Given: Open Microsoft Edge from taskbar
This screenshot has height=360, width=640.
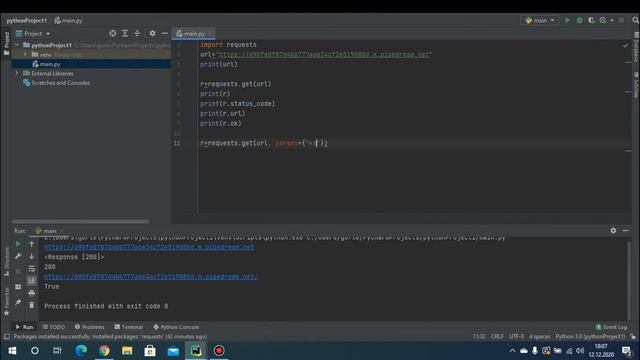Looking at the screenshot, I should point(81,351).
